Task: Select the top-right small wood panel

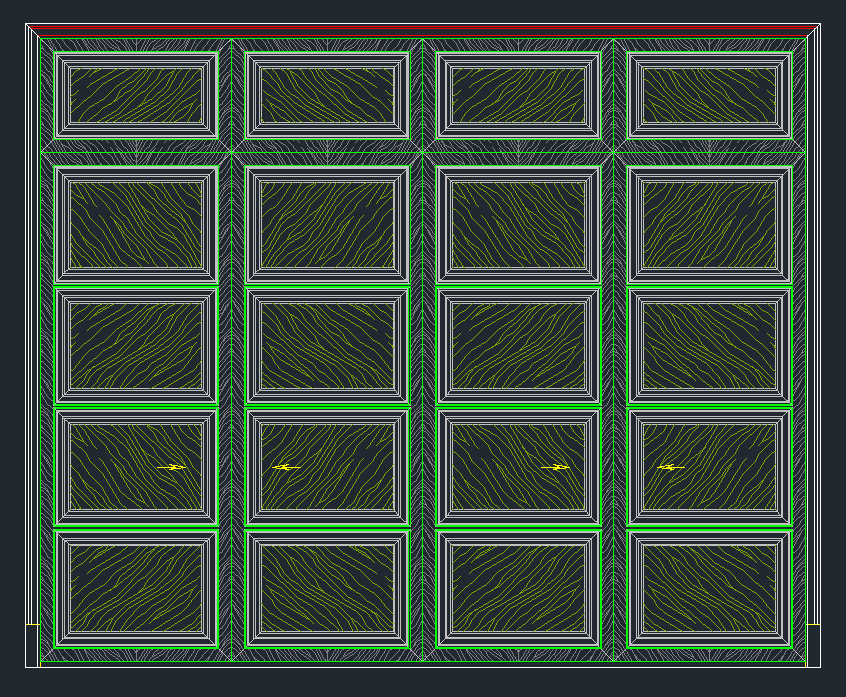Action: [x=709, y=95]
